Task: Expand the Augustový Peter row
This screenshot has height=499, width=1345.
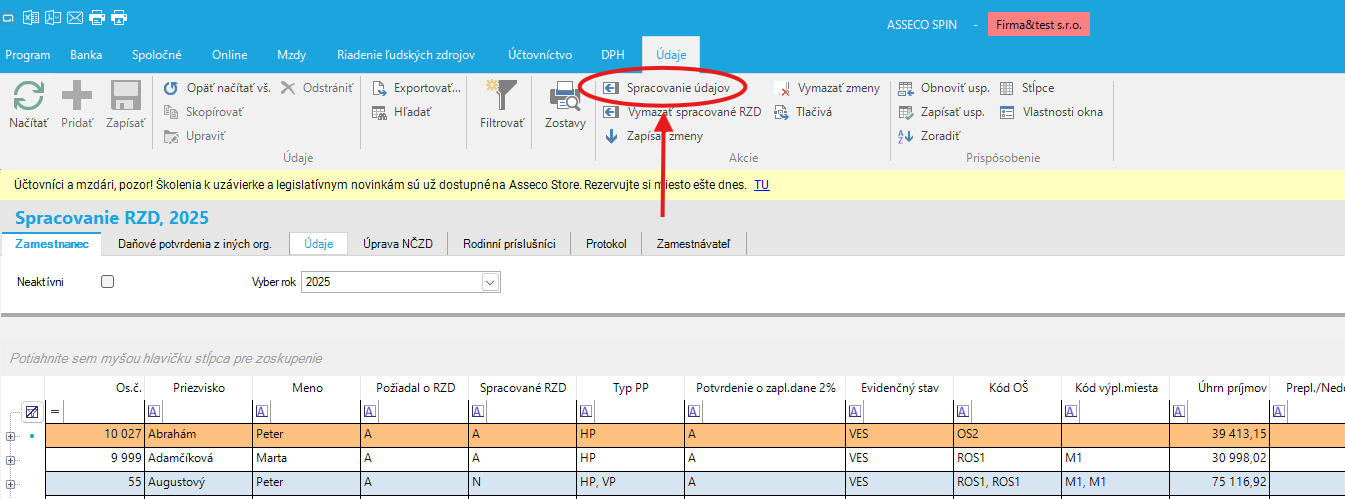Action: 11,484
